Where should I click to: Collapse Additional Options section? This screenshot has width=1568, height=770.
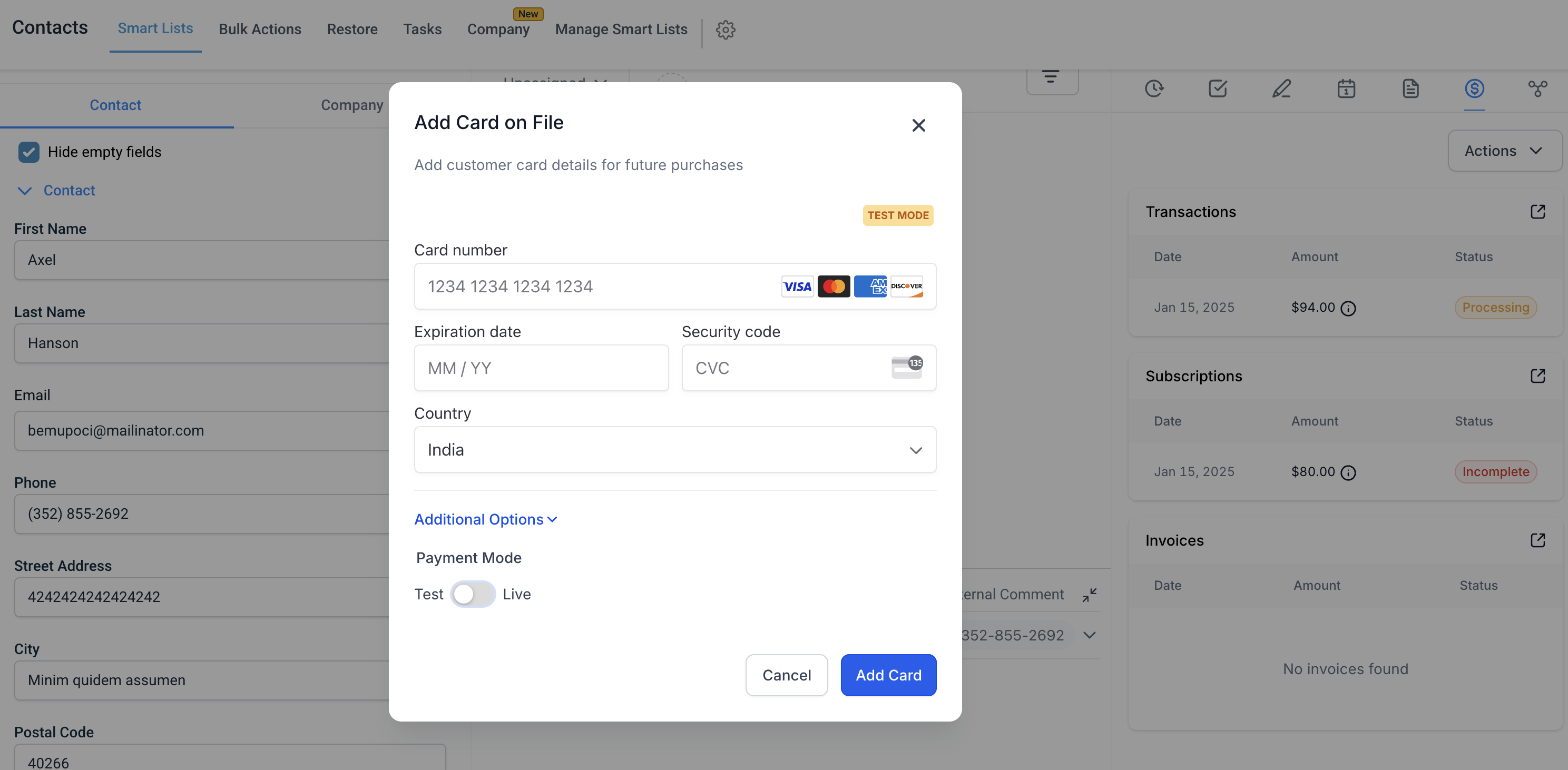coord(485,519)
